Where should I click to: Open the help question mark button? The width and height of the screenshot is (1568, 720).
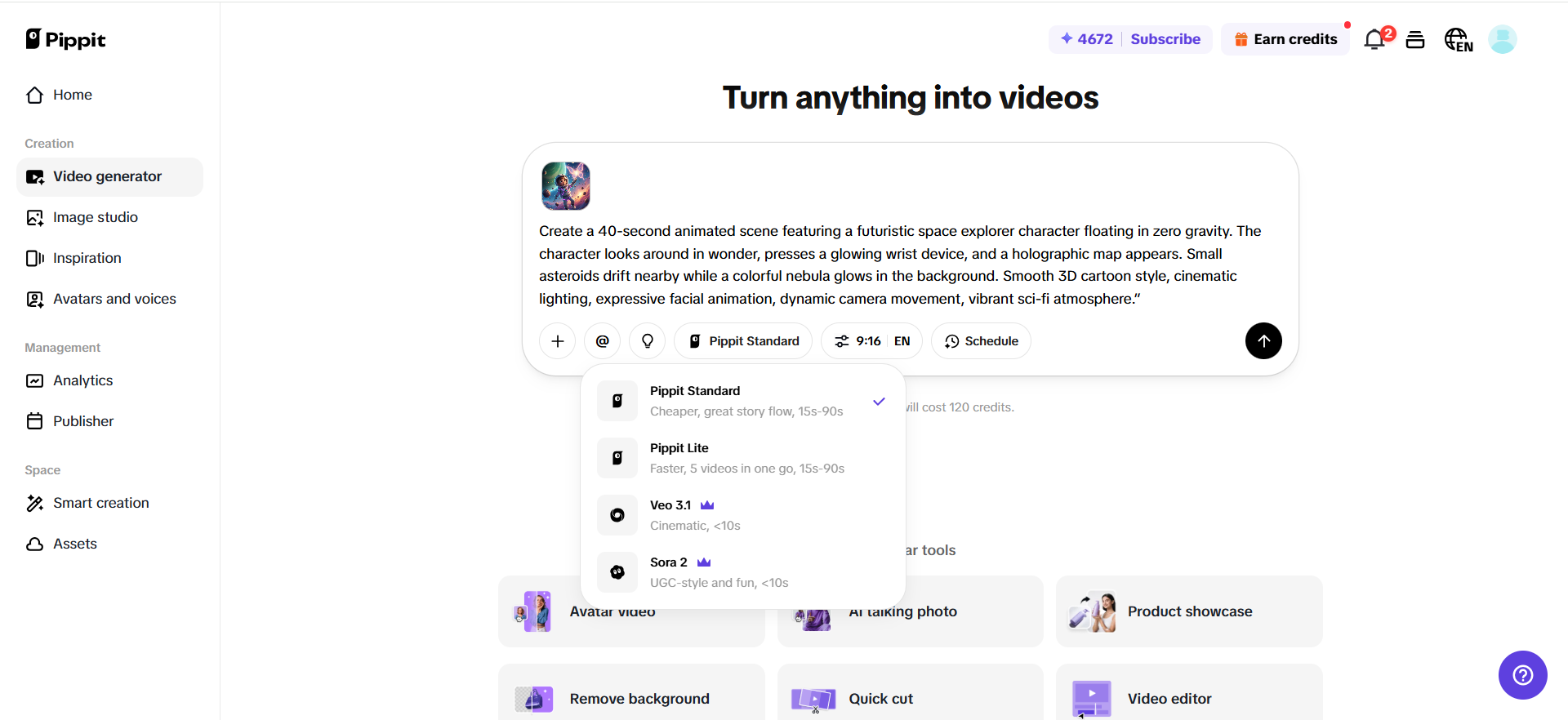pos(1523,675)
